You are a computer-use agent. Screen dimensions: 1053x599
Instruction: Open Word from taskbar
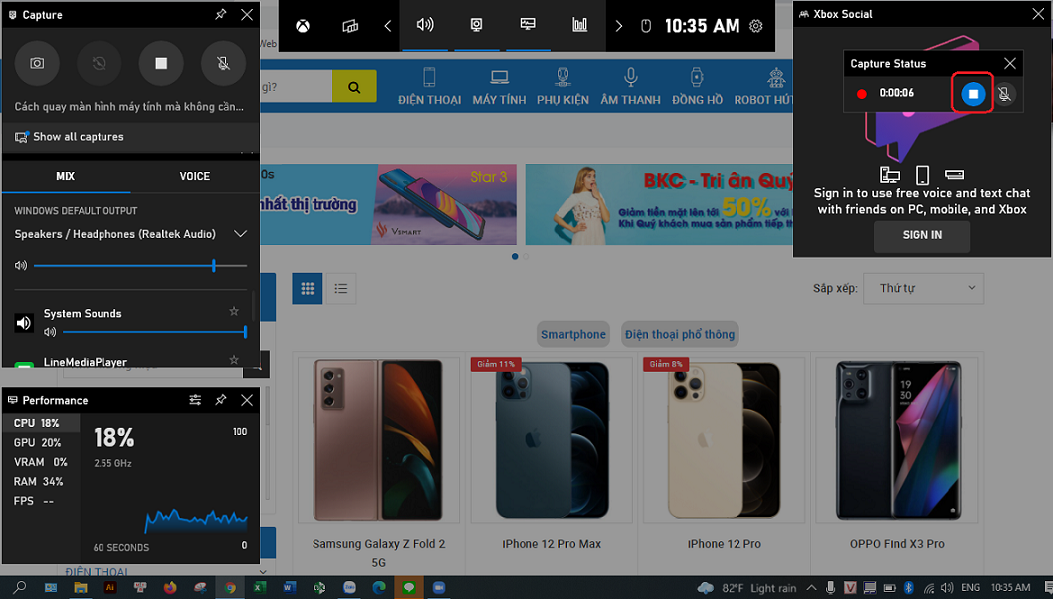(x=289, y=588)
